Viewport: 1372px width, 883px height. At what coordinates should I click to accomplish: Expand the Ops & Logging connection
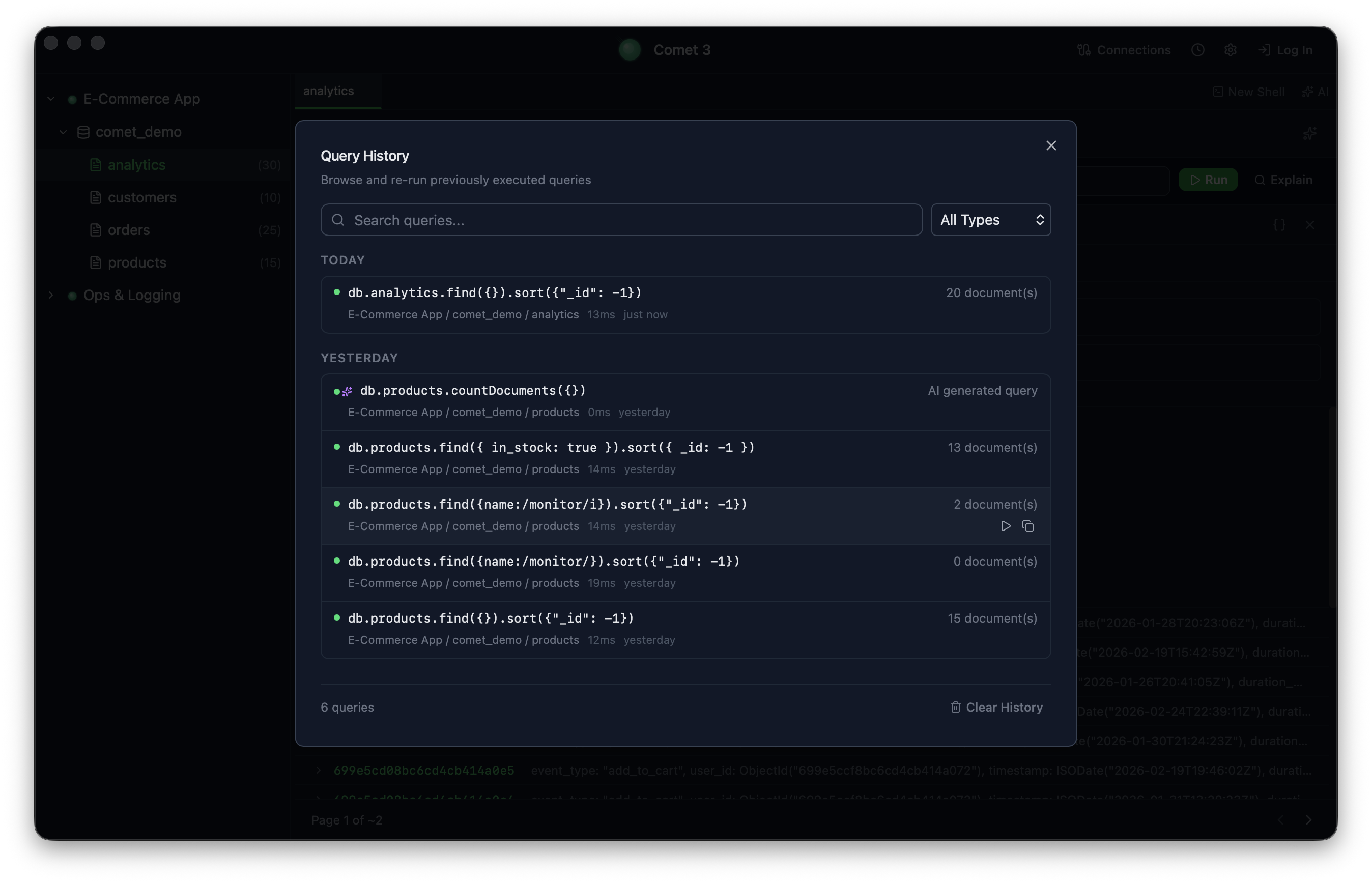point(50,295)
